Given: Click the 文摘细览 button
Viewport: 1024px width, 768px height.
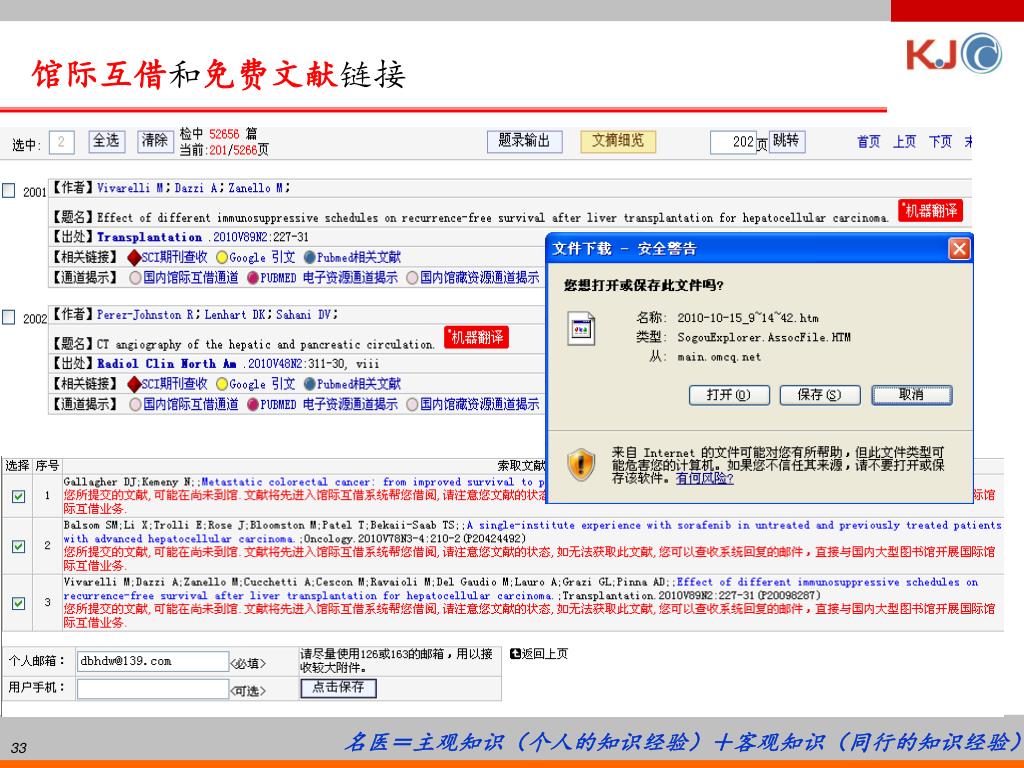Looking at the screenshot, I should point(618,141).
